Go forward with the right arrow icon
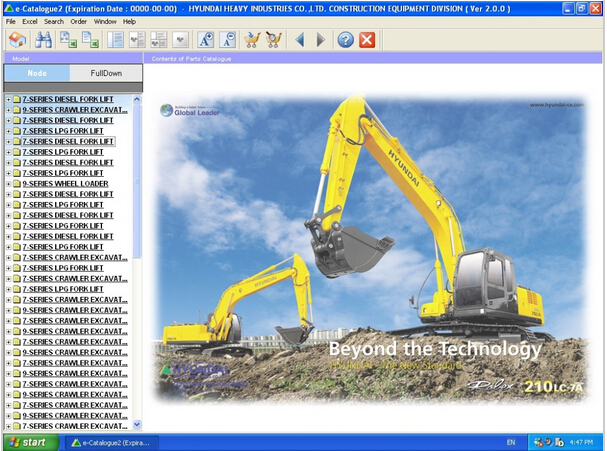Screen dimensions: 607x451 coord(321,40)
